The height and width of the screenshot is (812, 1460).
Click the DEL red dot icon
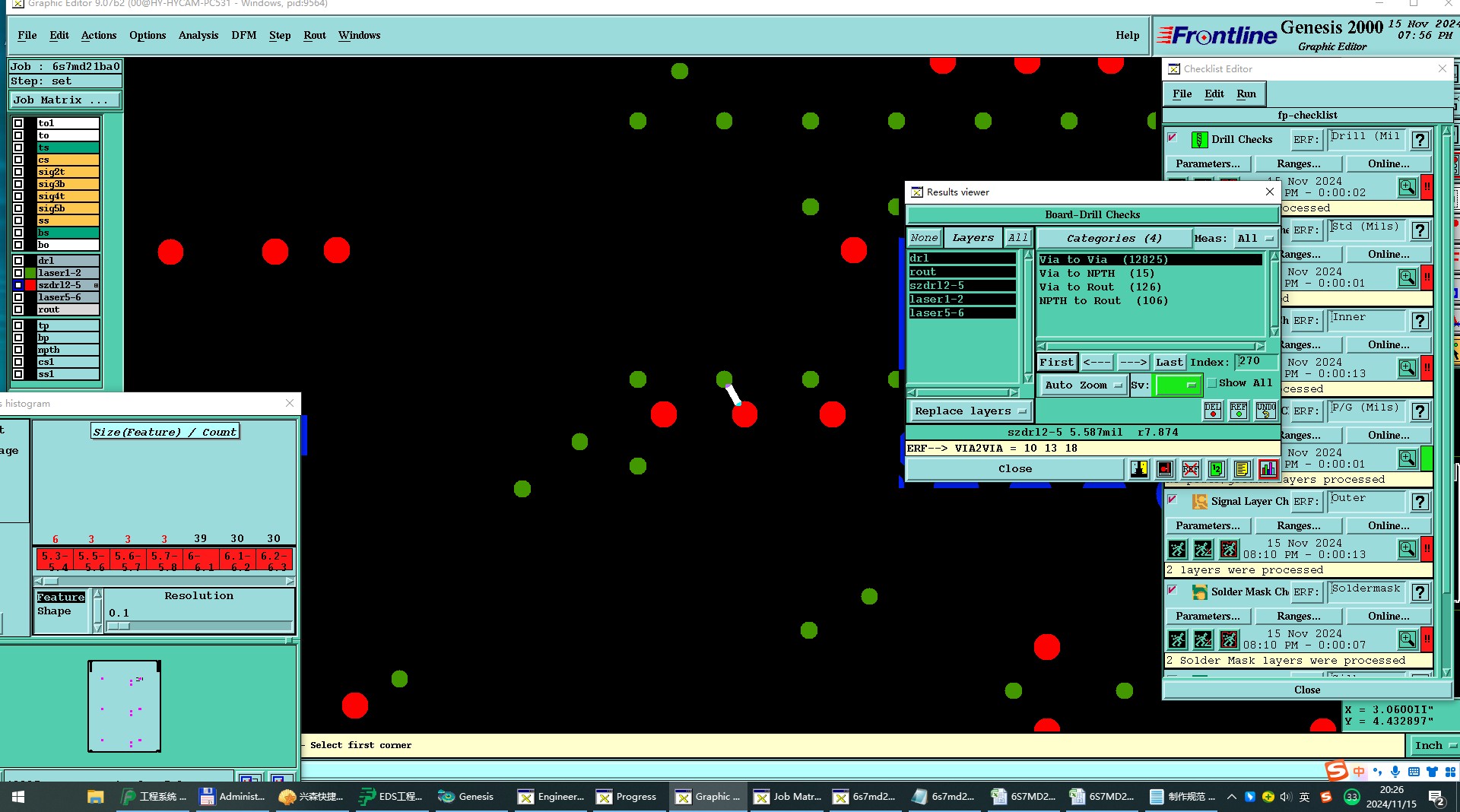click(1213, 411)
